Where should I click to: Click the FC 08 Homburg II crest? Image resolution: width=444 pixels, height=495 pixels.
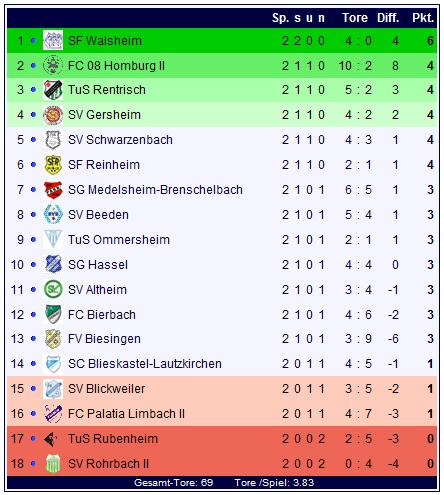(x=53, y=65)
